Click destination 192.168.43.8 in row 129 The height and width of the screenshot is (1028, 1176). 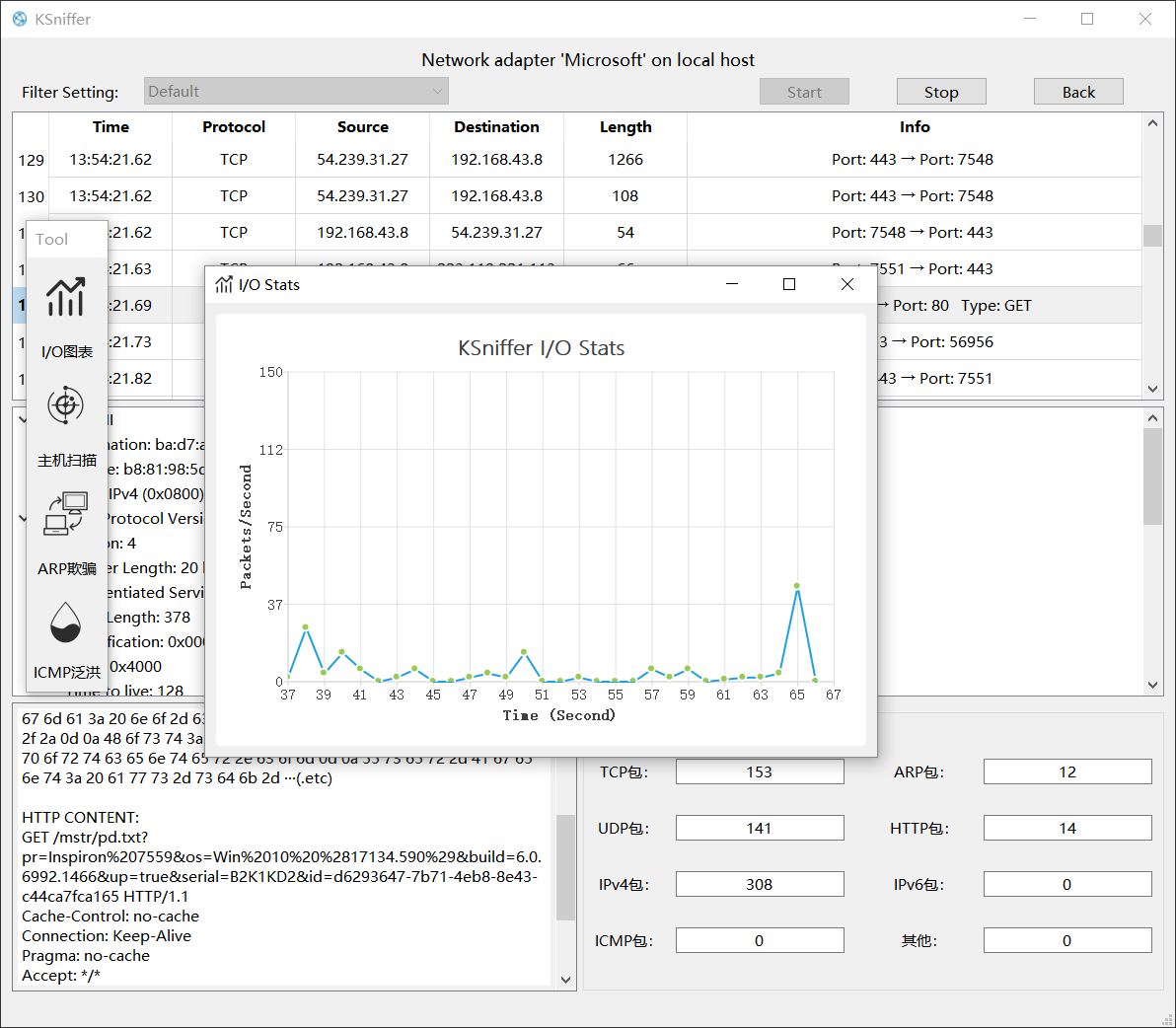(x=496, y=160)
